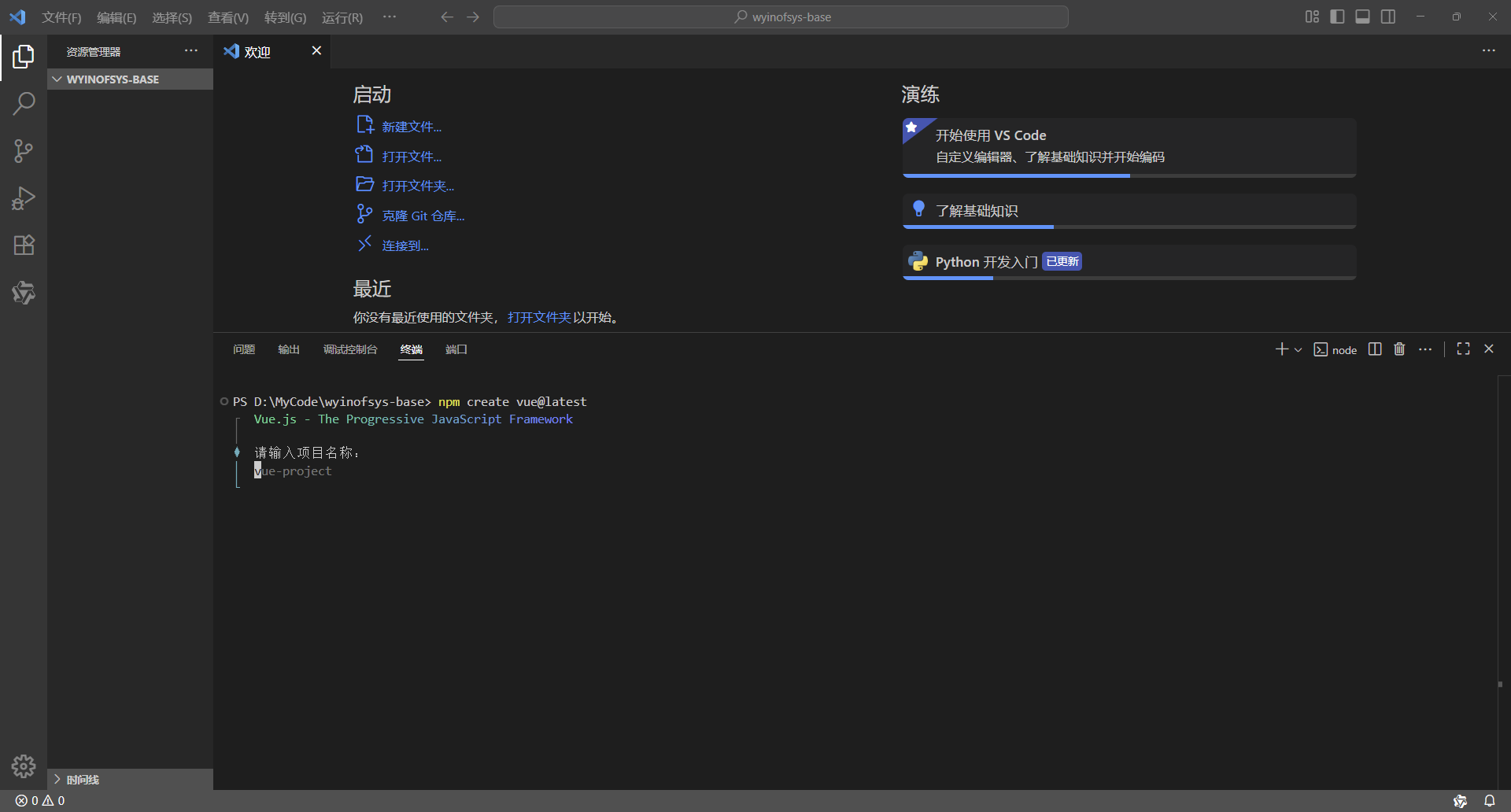Open the 选择(S) menu
The width and height of the screenshot is (1511, 812).
pos(172,17)
